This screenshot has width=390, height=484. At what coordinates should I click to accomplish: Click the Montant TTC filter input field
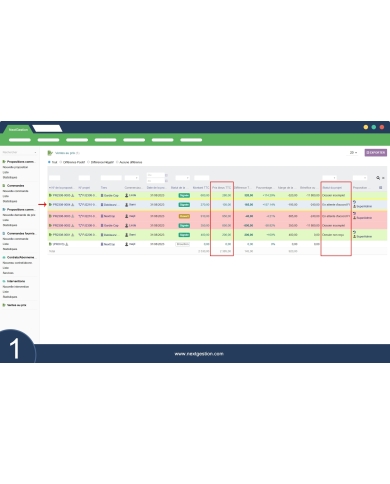[202, 178]
